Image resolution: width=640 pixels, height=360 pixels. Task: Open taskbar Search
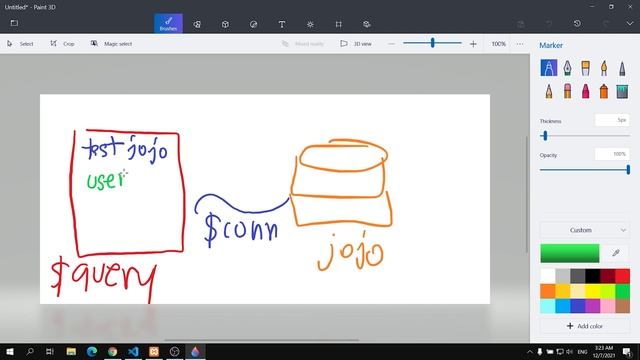click(30, 351)
